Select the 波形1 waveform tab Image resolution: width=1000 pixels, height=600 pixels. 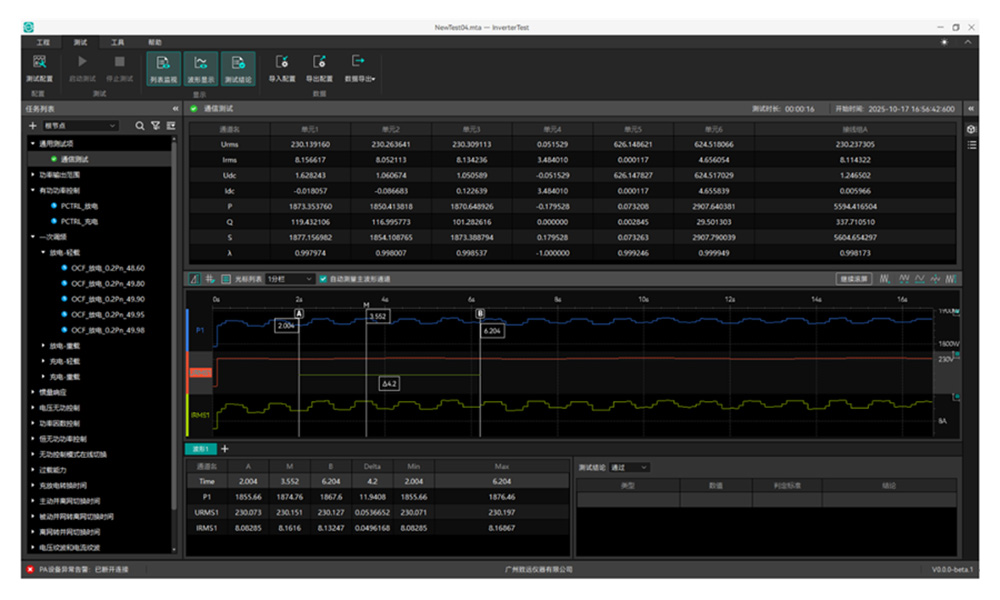201,449
